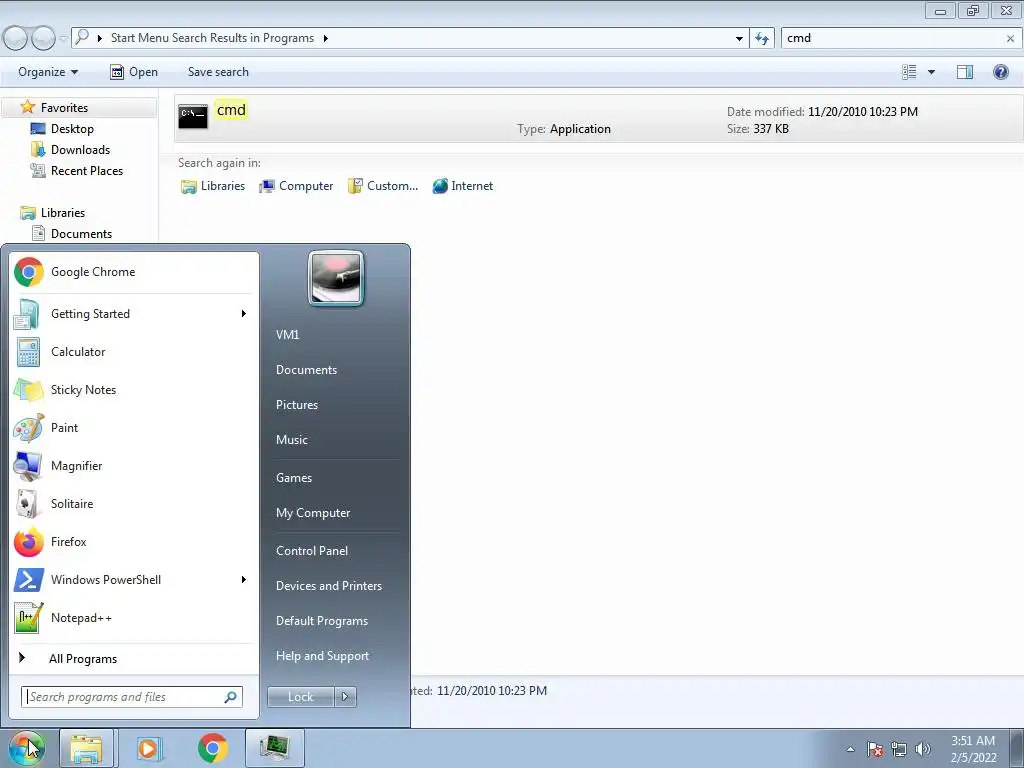
Task: Open Chrome from the taskbar
Action: click(x=213, y=748)
